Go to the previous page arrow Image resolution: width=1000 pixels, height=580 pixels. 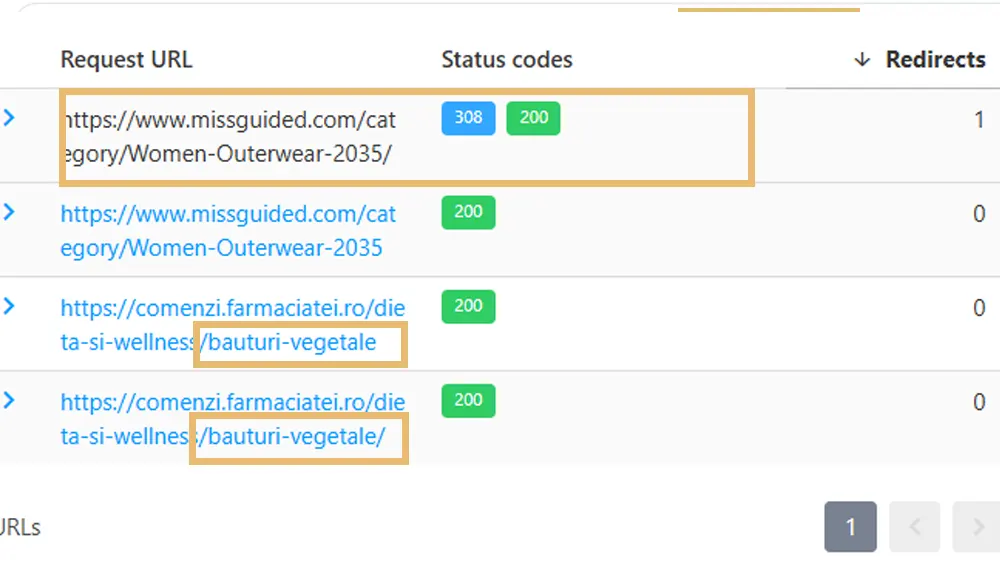point(915,527)
